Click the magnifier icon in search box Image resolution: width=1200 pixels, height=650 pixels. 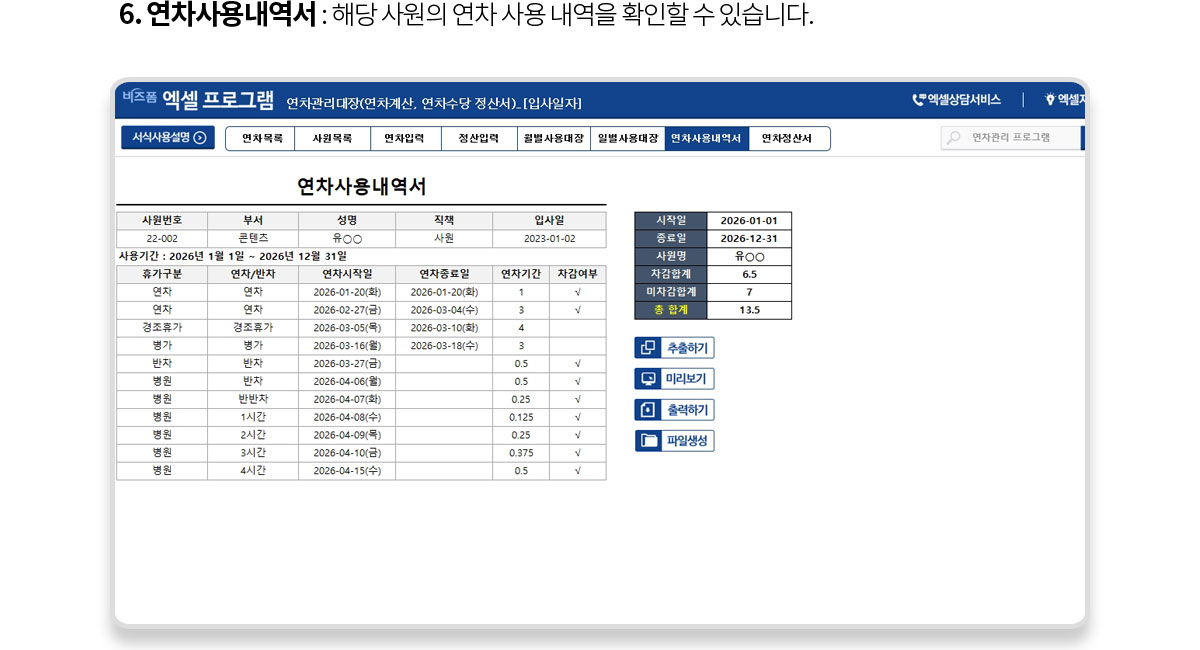tap(954, 138)
